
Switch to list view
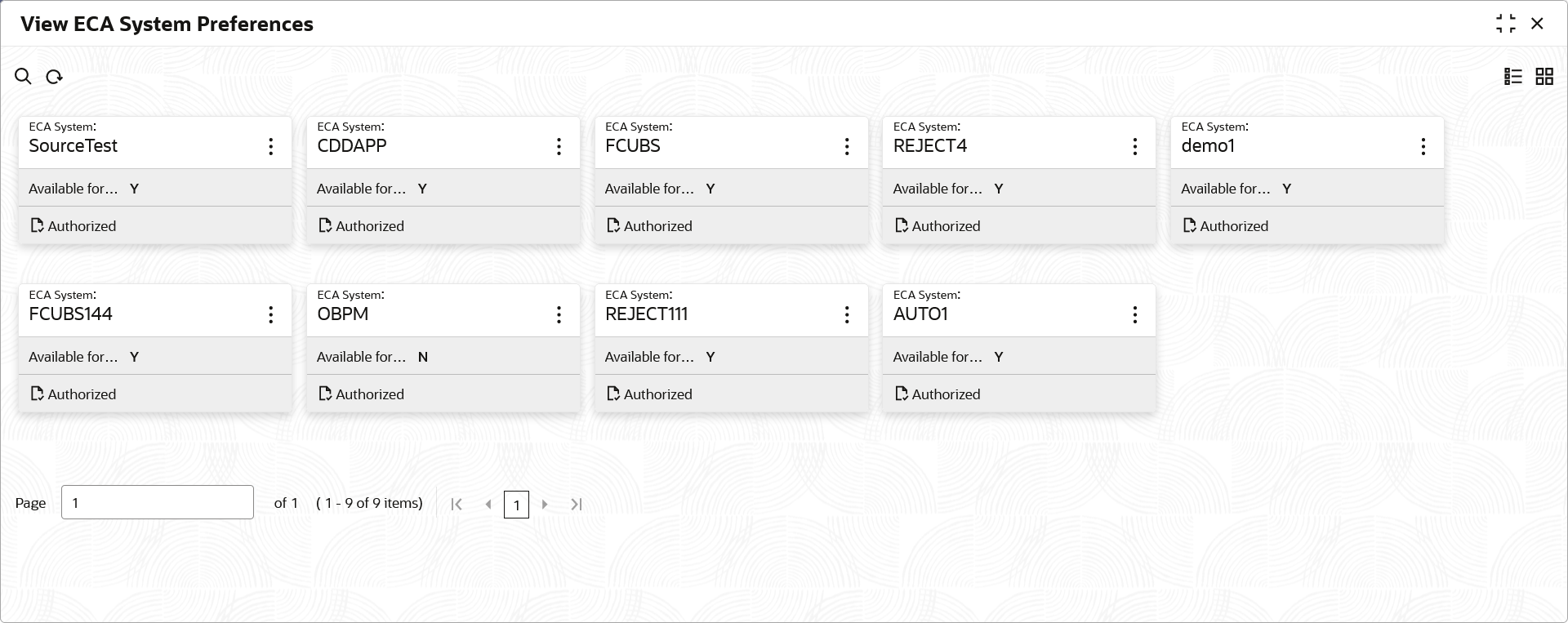pyautogui.click(x=1512, y=77)
